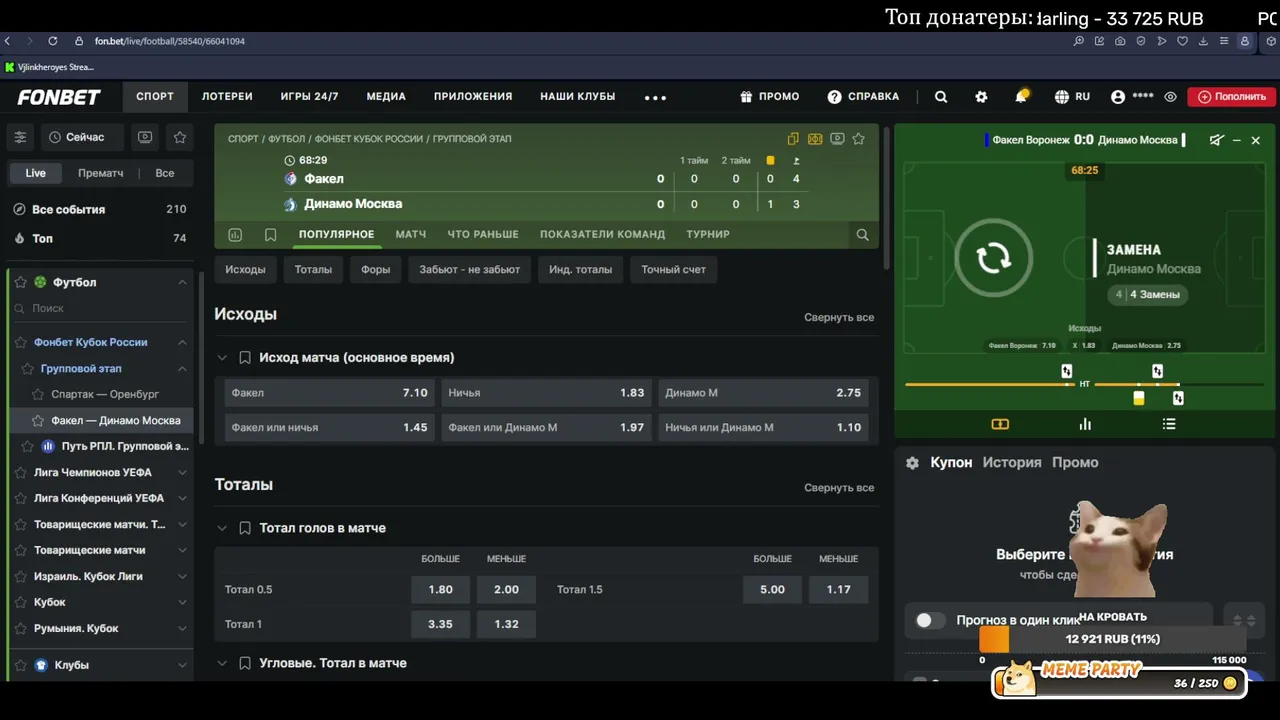Open tracker event list icon

point(1169,424)
